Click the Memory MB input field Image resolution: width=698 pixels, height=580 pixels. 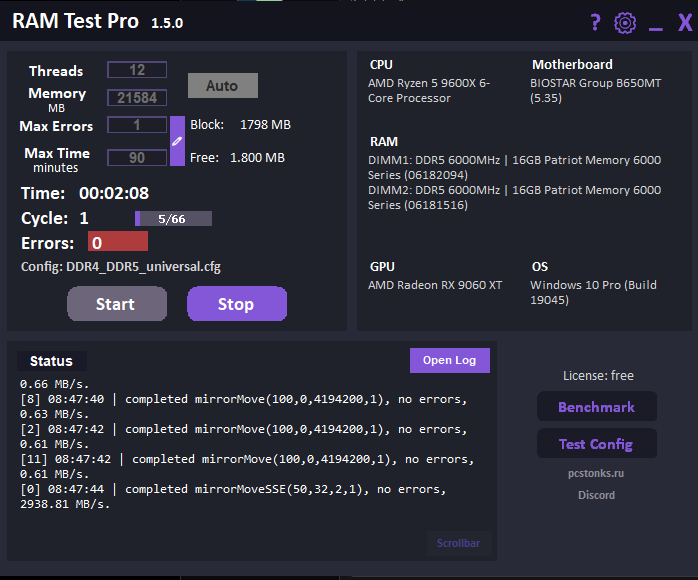tap(137, 97)
